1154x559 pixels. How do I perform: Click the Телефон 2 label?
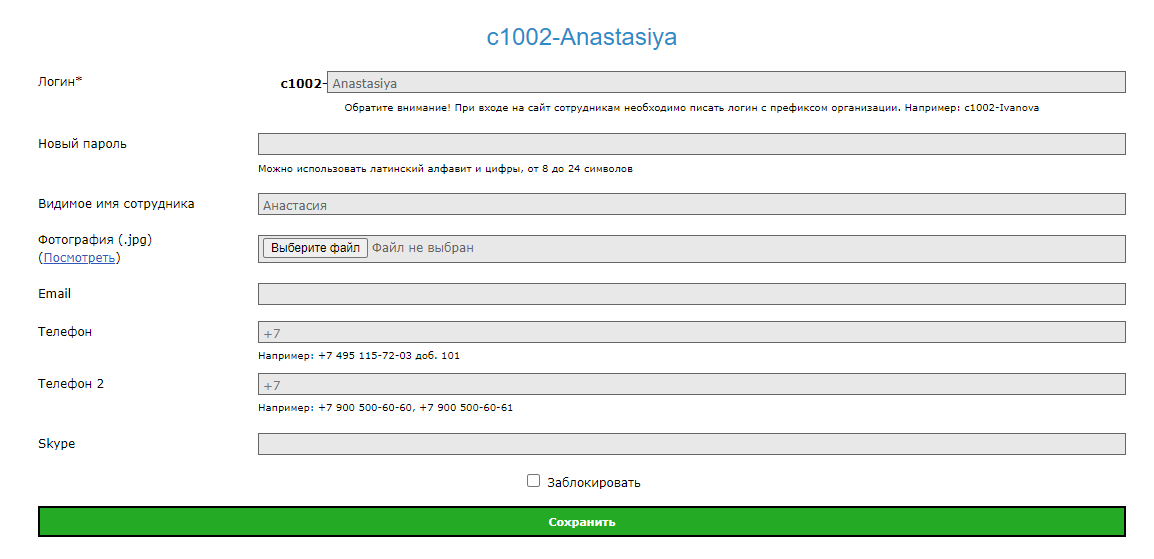point(70,384)
